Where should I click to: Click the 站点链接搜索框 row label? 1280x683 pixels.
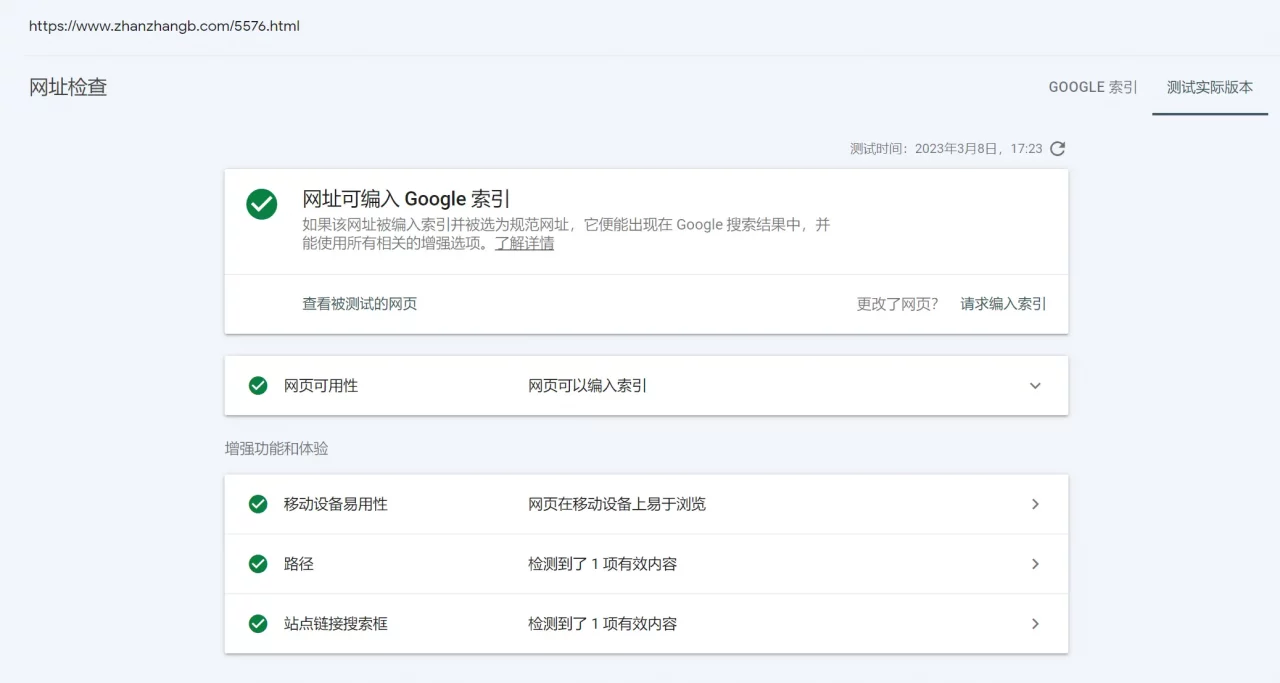336,624
